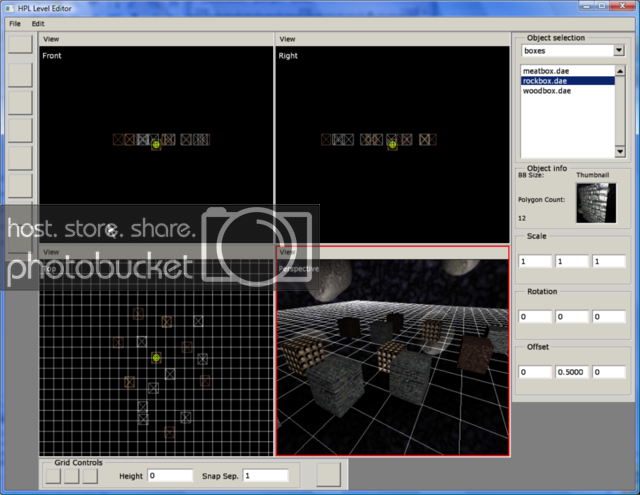Expand the 'boxes' object category dropdown
Image resolution: width=640 pixels, height=495 pixels.
click(618, 50)
